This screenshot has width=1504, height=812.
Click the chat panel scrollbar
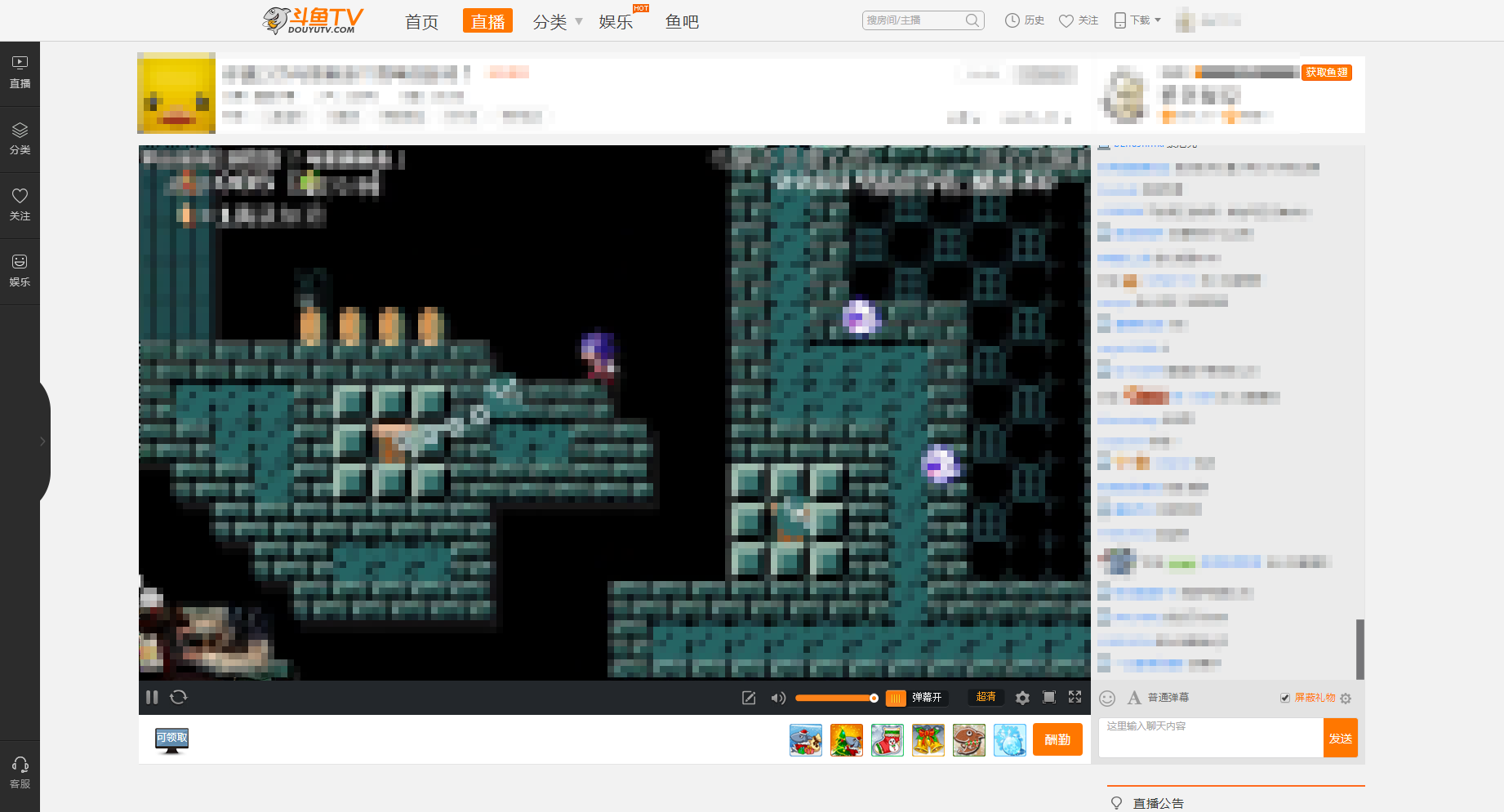(x=1360, y=649)
